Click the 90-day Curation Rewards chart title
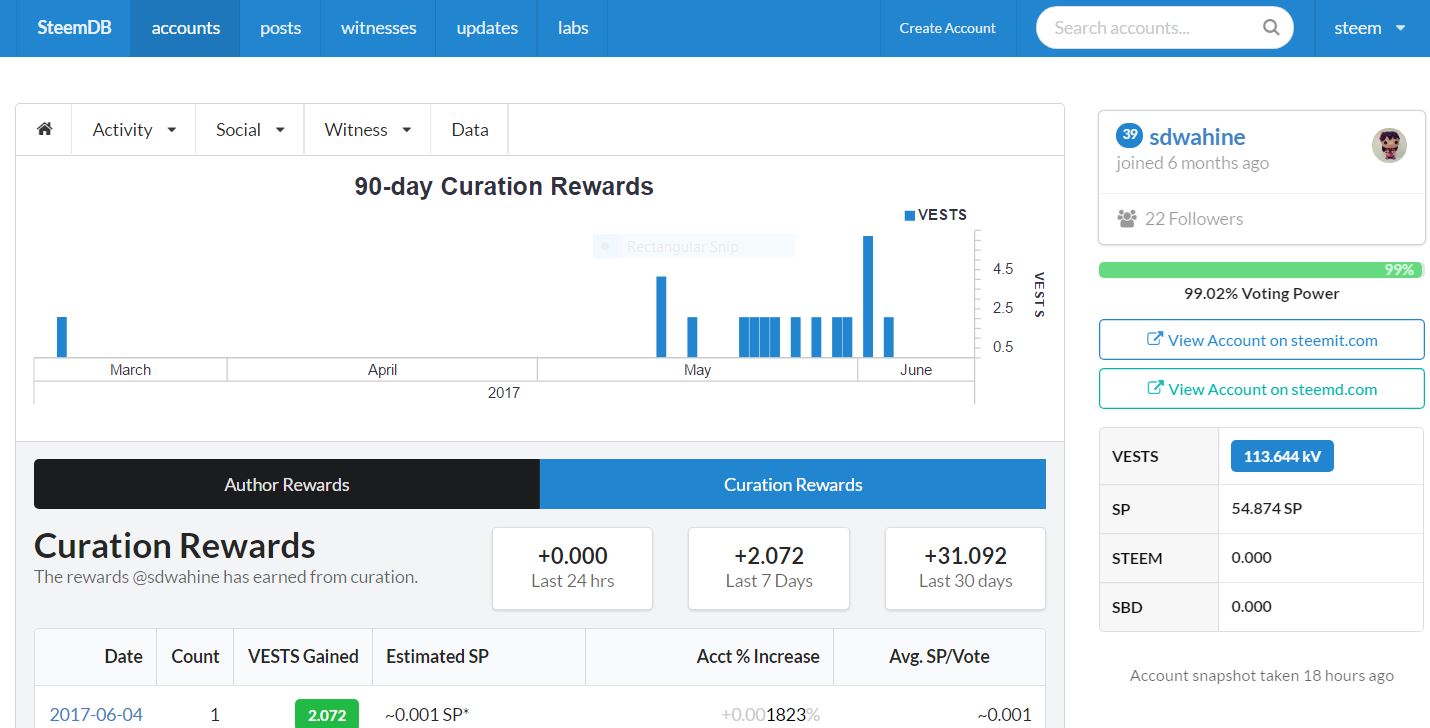This screenshot has width=1430, height=728. pos(504,187)
